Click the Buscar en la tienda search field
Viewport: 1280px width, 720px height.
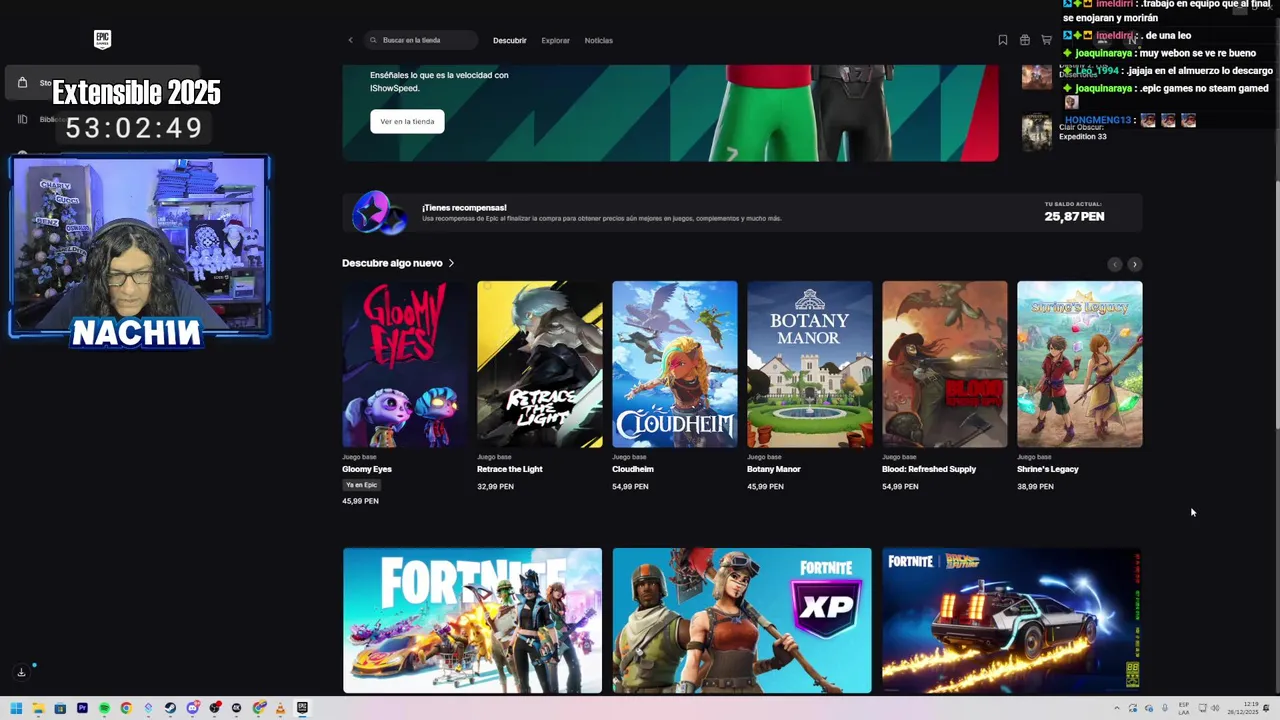coord(421,40)
